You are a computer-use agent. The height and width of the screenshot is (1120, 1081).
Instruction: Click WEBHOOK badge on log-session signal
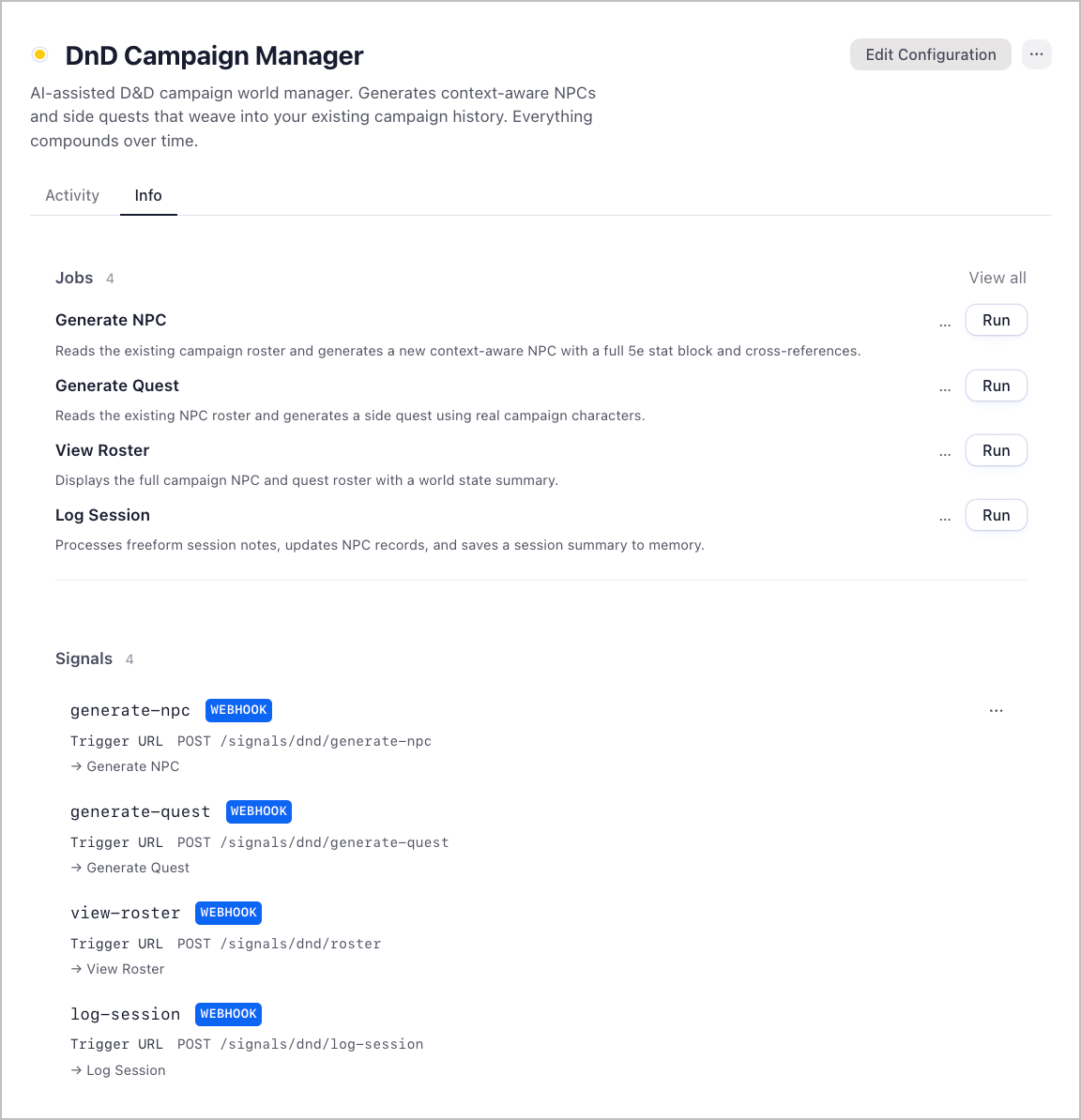(228, 1014)
